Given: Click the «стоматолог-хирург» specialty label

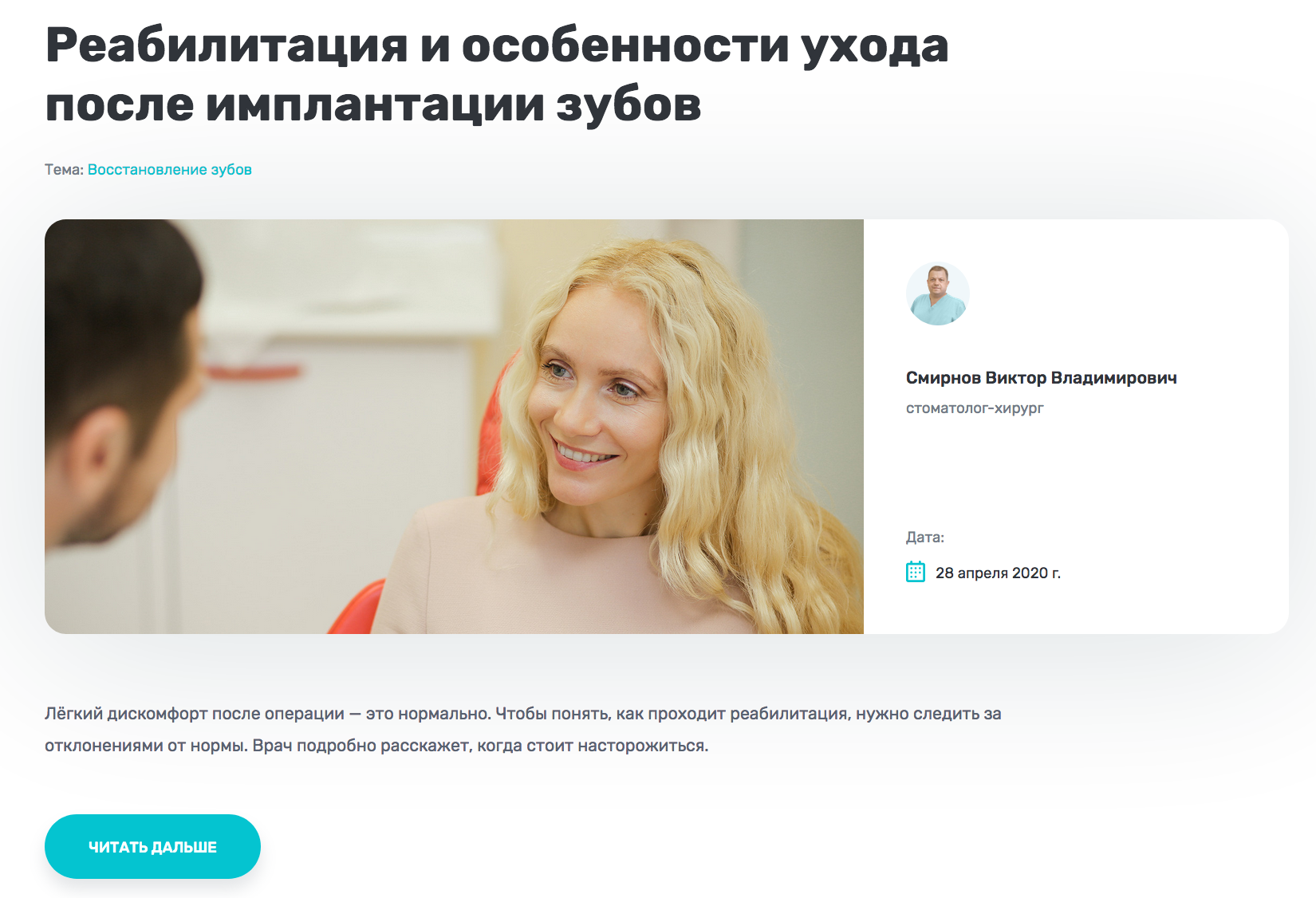Looking at the screenshot, I should coord(975,408).
